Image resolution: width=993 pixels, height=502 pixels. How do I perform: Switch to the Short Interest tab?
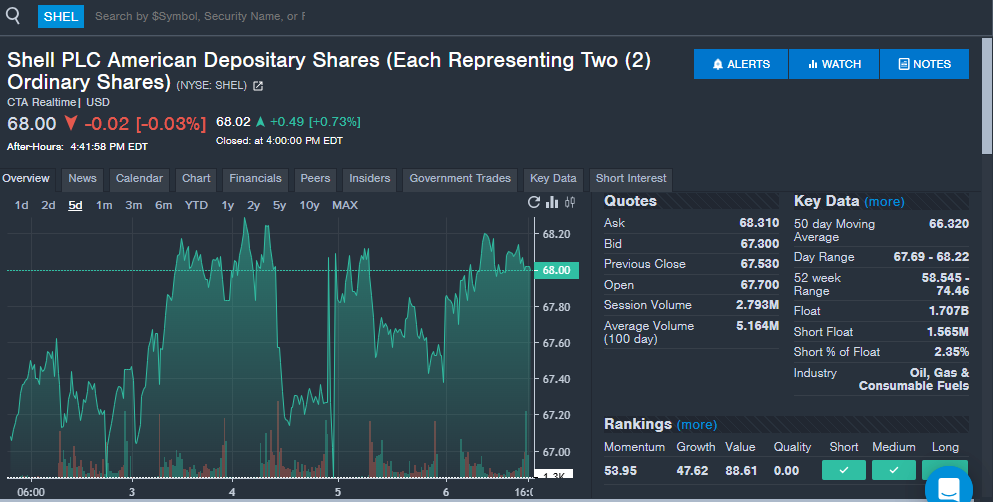coord(631,179)
